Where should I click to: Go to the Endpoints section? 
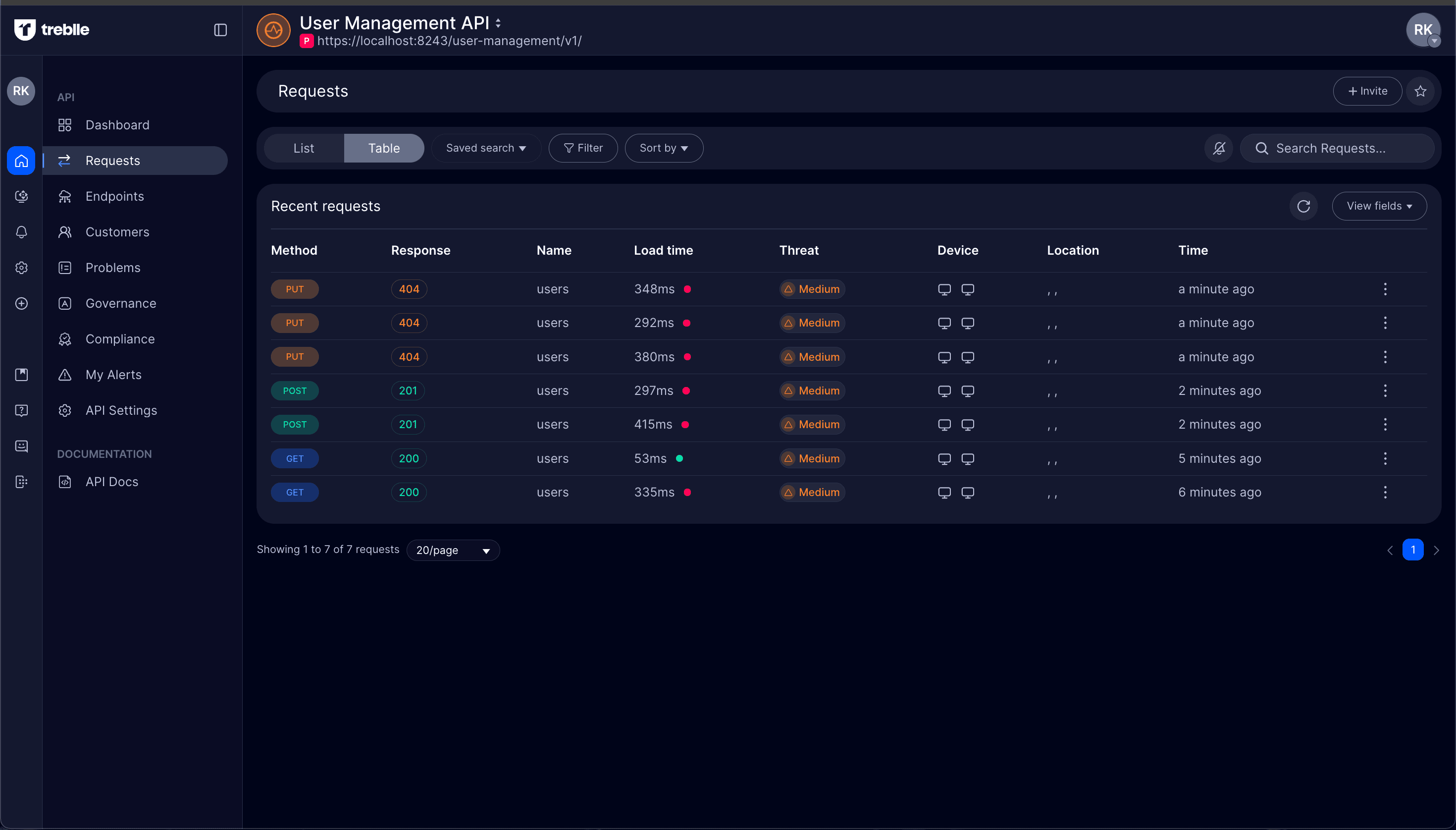click(x=114, y=196)
